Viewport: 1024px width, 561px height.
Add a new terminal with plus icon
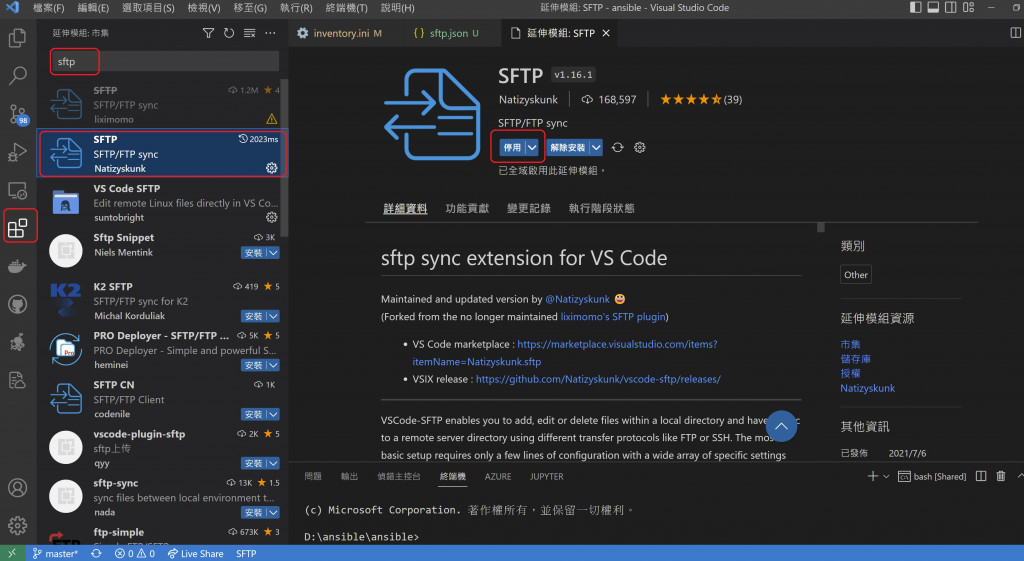tap(872, 476)
